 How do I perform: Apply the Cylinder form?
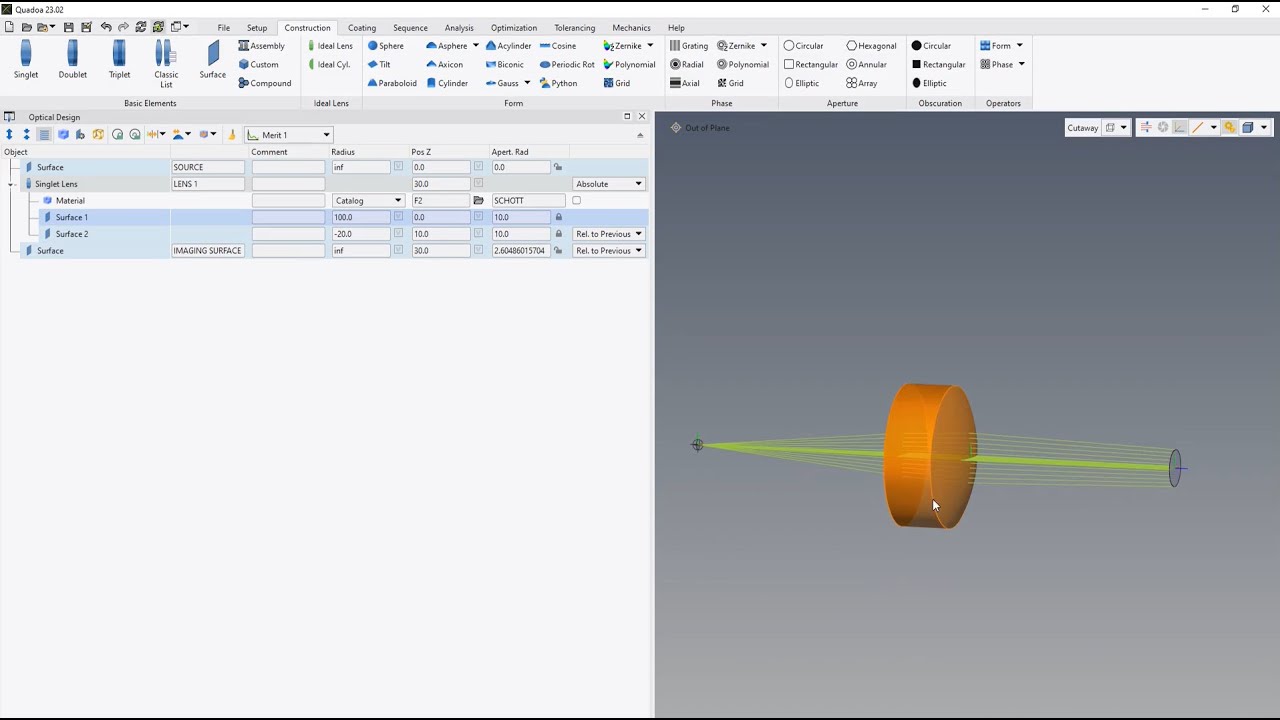click(x=447, y=83)
